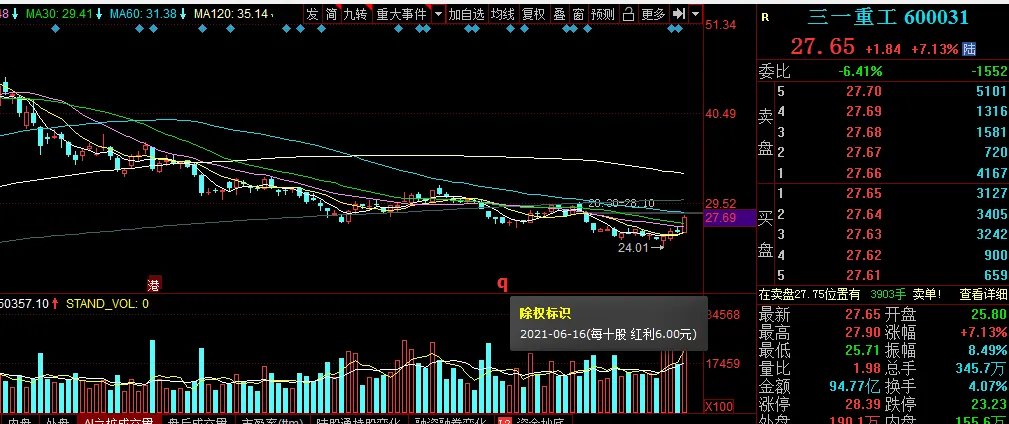Viewport: 1009px width, 424px height.
Task: Click the red q ex-rights marker
Action: click(502, 282)
